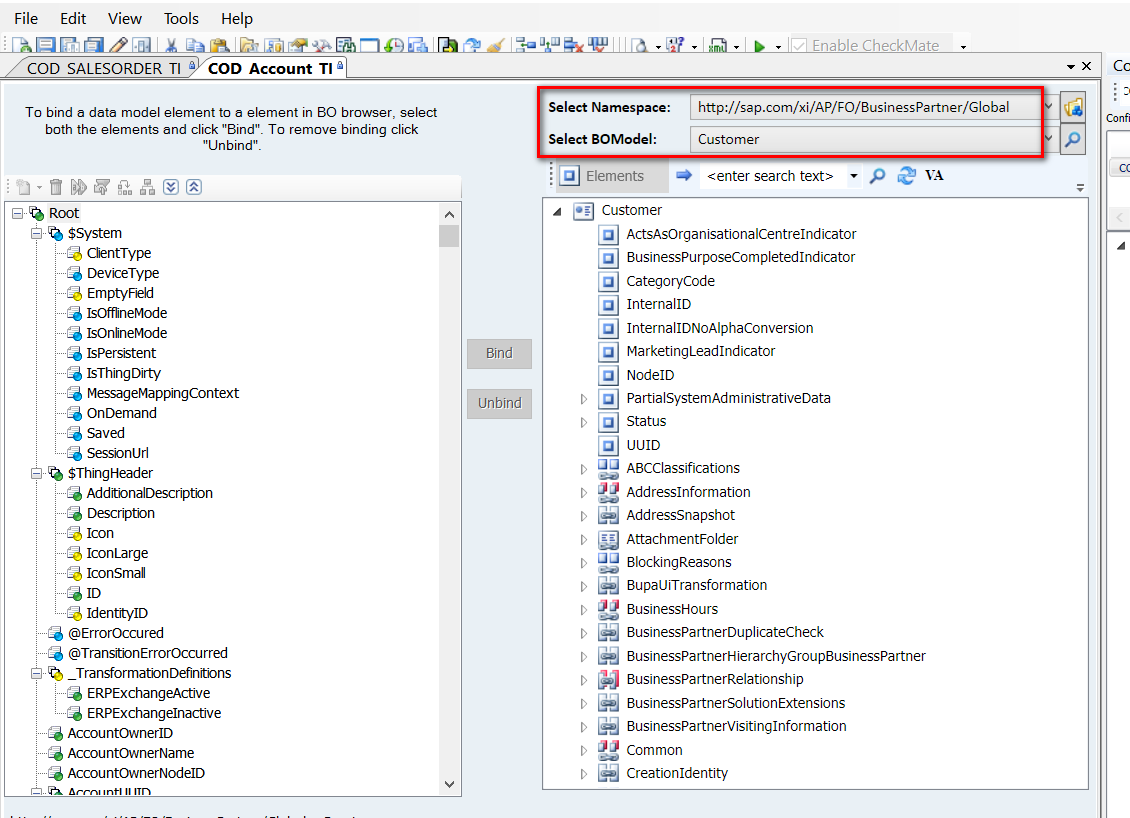Click the blue arrow icon next to Elements
Viewport: 1130px width, 818px height.
(x=684, y=175)
